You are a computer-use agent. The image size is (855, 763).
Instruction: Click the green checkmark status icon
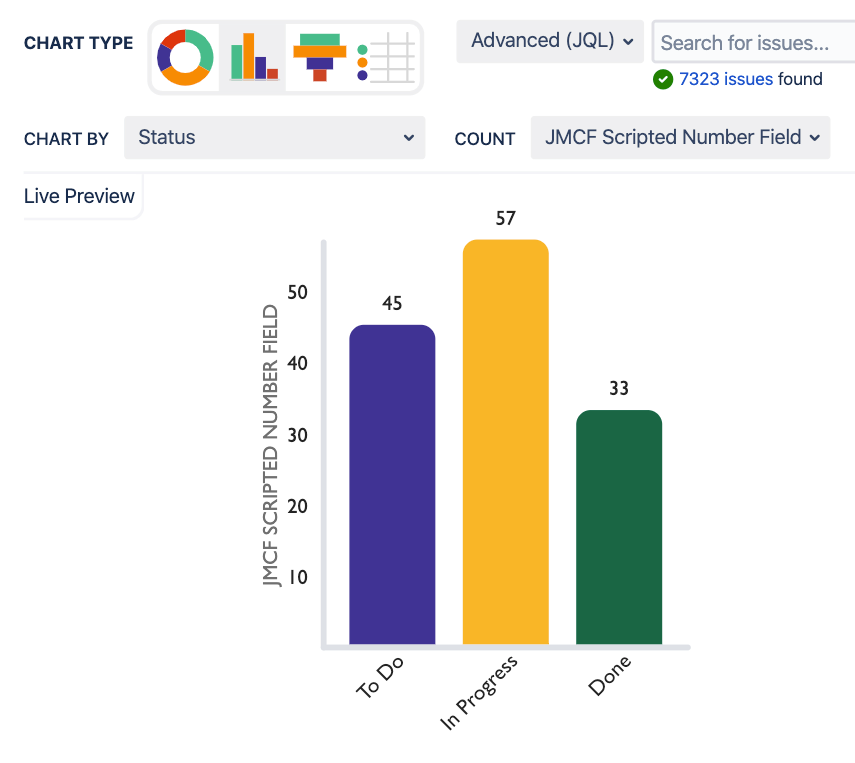(662, 79)
